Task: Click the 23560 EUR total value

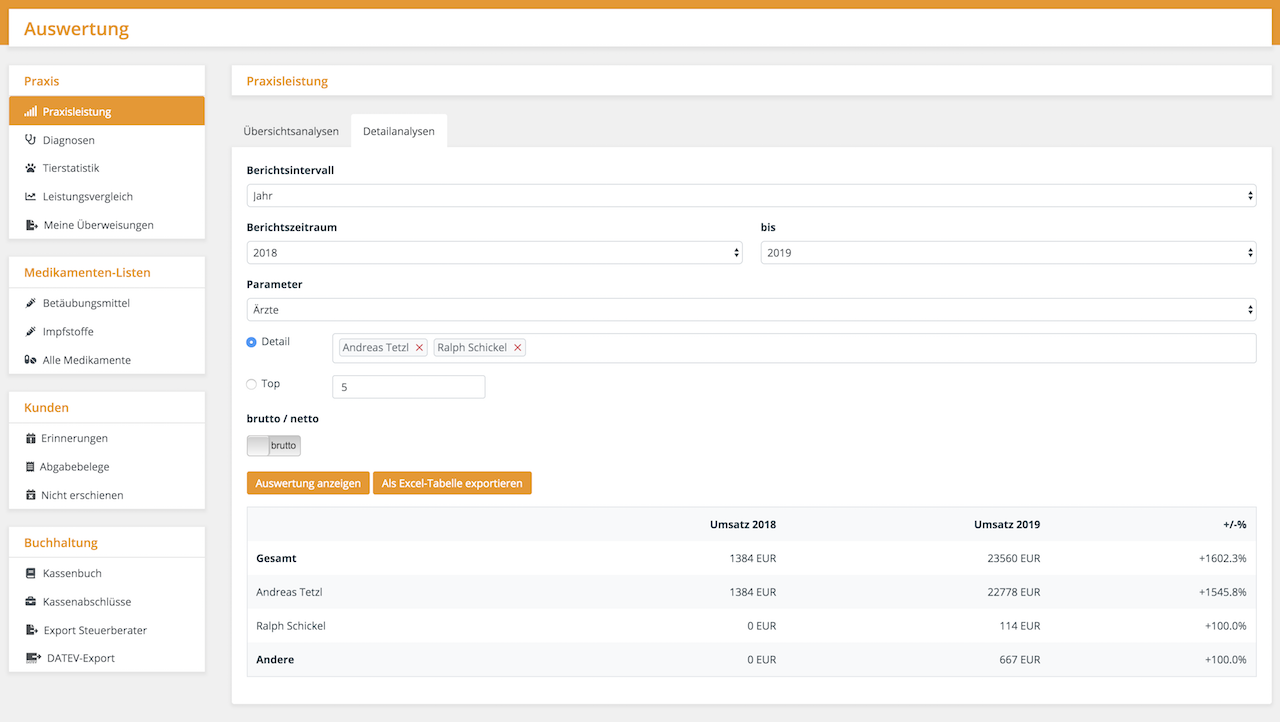Action: point(1014,558)
